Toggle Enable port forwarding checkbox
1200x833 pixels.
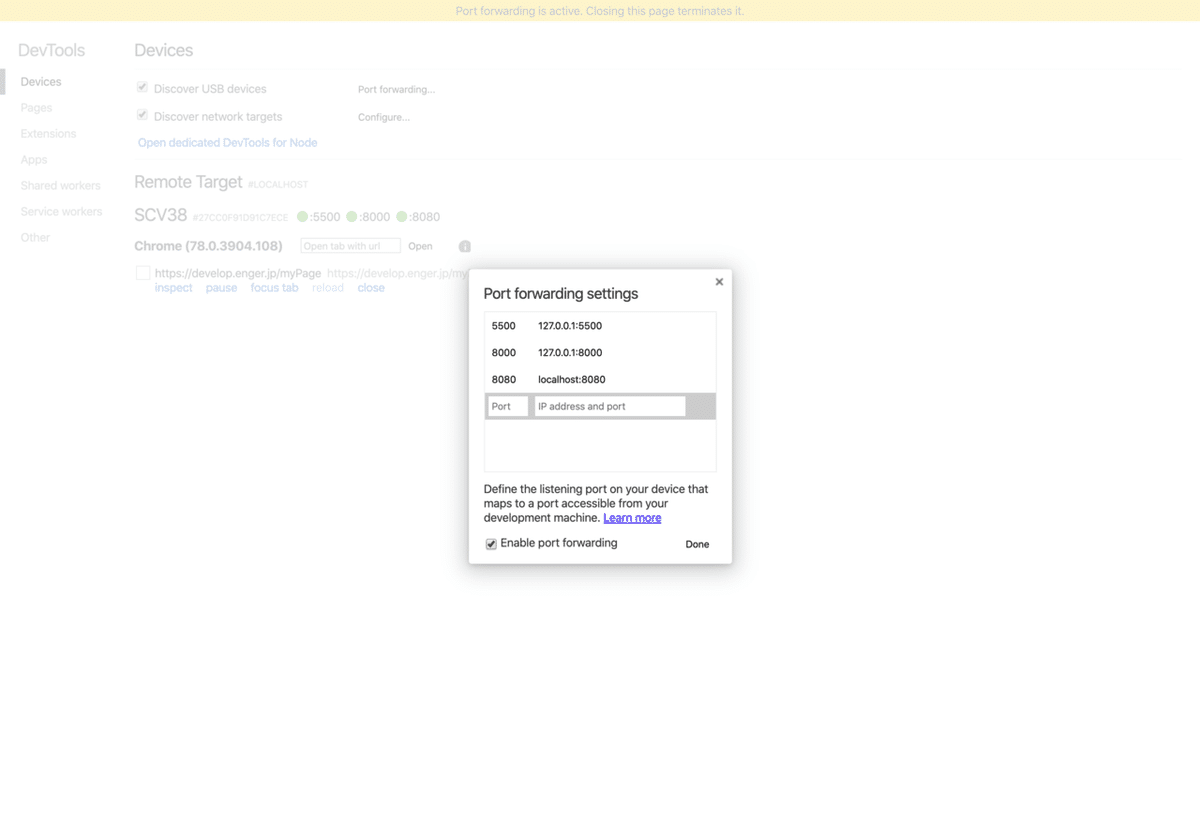click(x=491, y=544)
